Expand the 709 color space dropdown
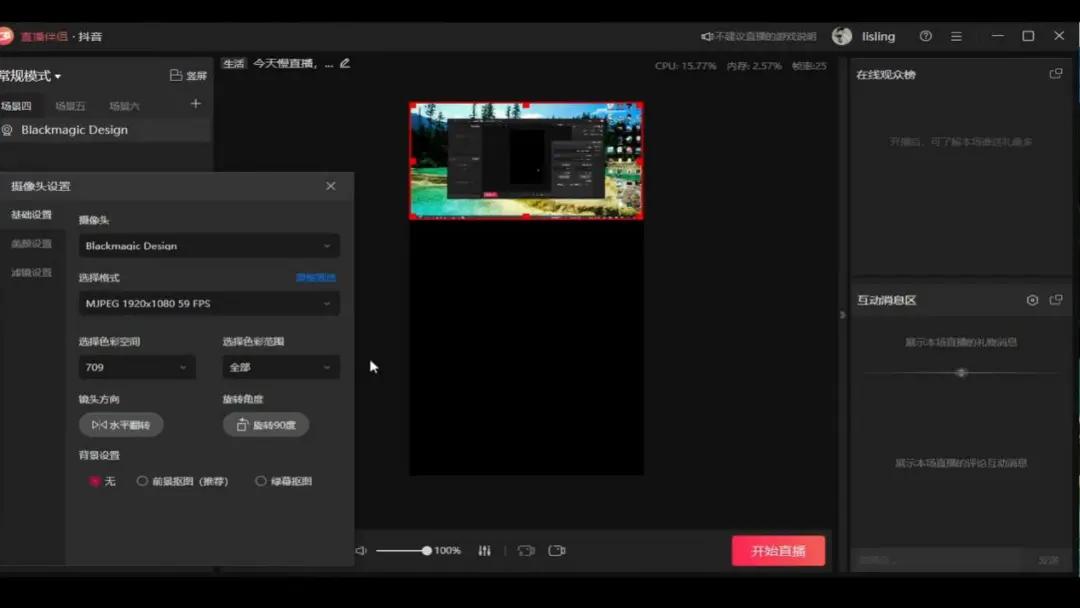The width and height of the screenshot is (1080, 608). coord(137,367)
